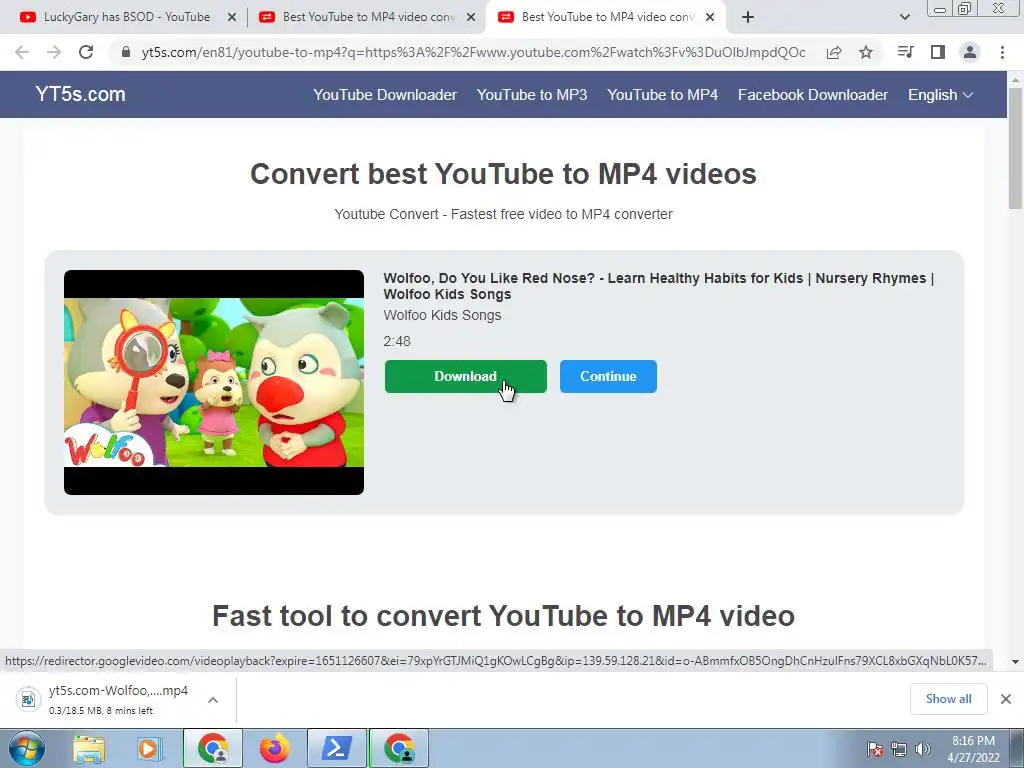Close the LuckyGary has BSOD tab
Viewport: 1024px width, 768px height.
(232, 18)
